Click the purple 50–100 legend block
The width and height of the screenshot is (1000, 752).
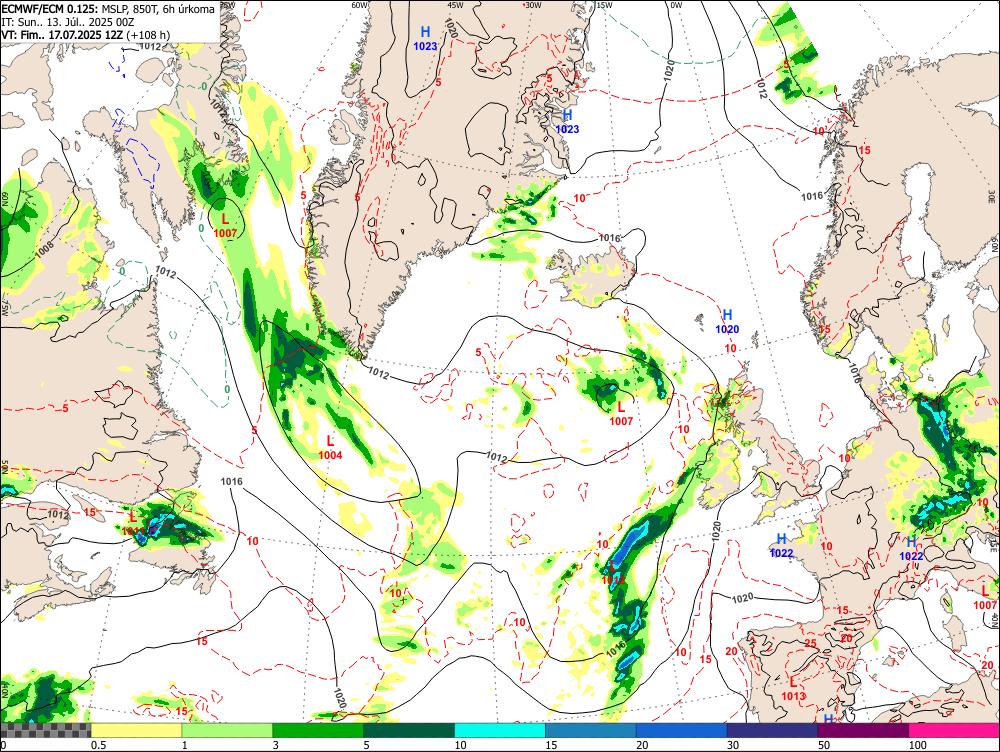tap(864, 730)
